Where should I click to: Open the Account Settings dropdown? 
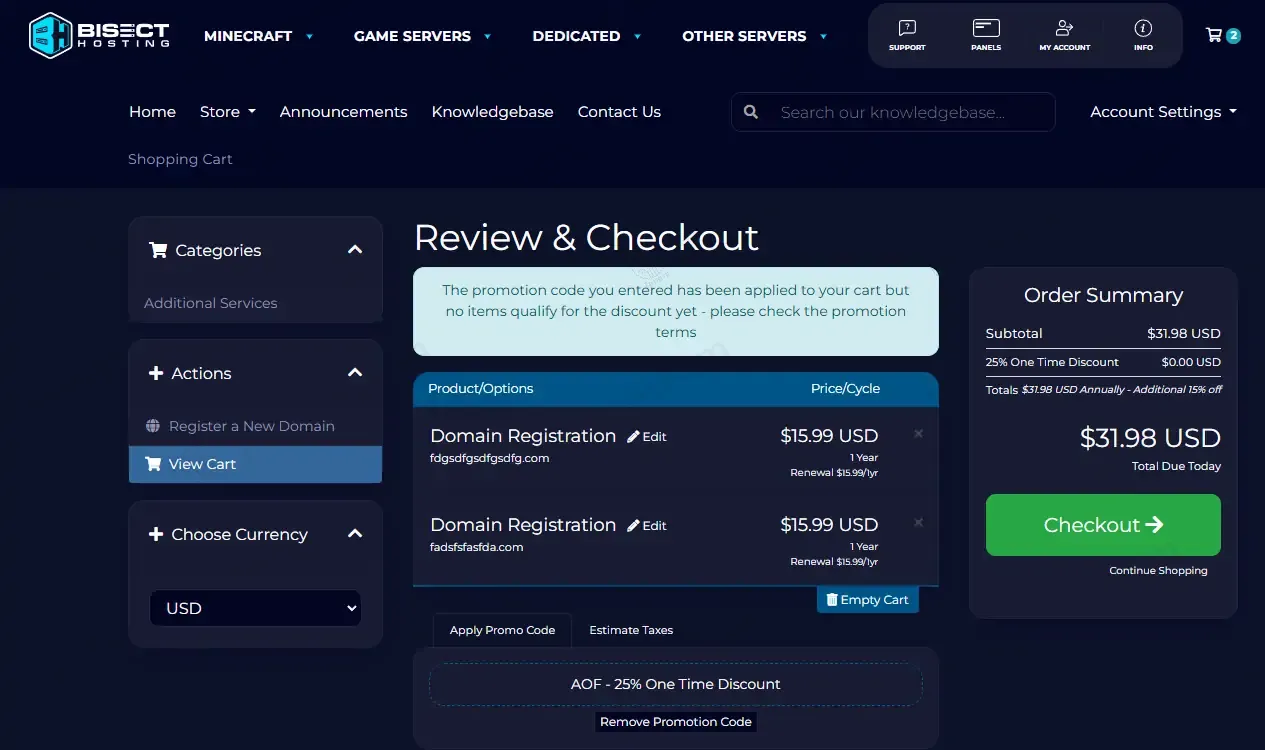[x=1163, y=112]
